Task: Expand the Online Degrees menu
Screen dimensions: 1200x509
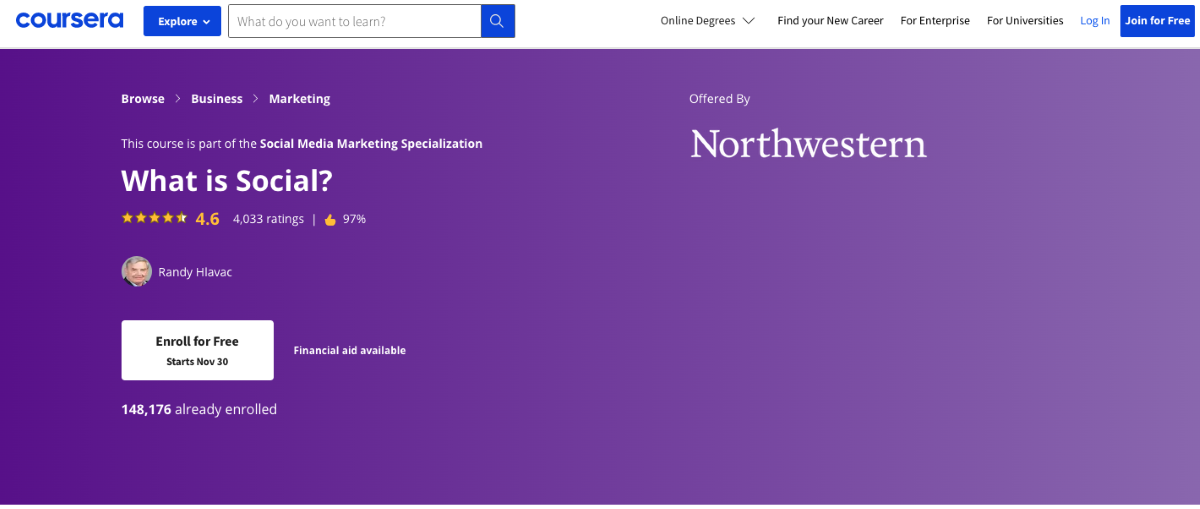Action: click(707, 21)
